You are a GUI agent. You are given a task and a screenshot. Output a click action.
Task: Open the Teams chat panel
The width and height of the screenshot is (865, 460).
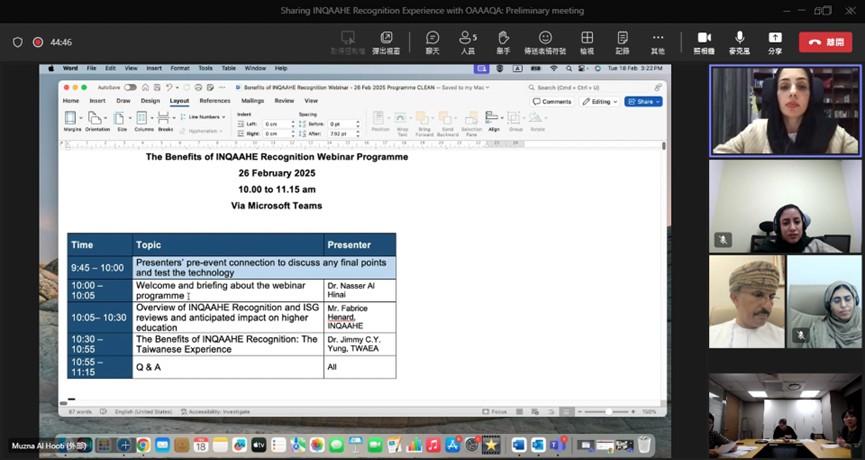[x=432, y=42]
